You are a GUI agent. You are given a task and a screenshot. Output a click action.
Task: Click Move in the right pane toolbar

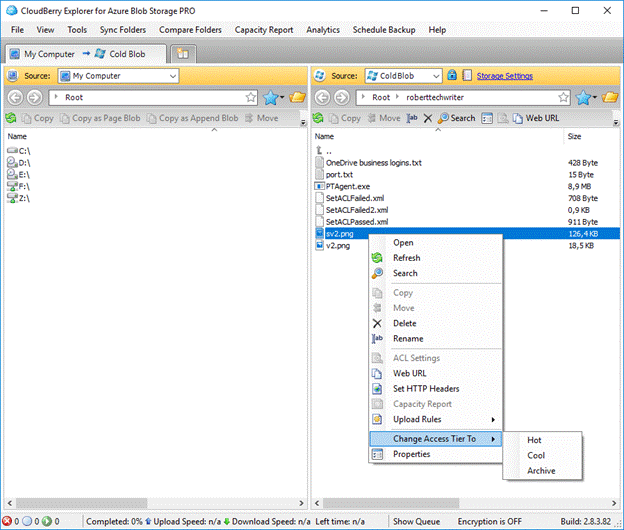pos(384,118)
